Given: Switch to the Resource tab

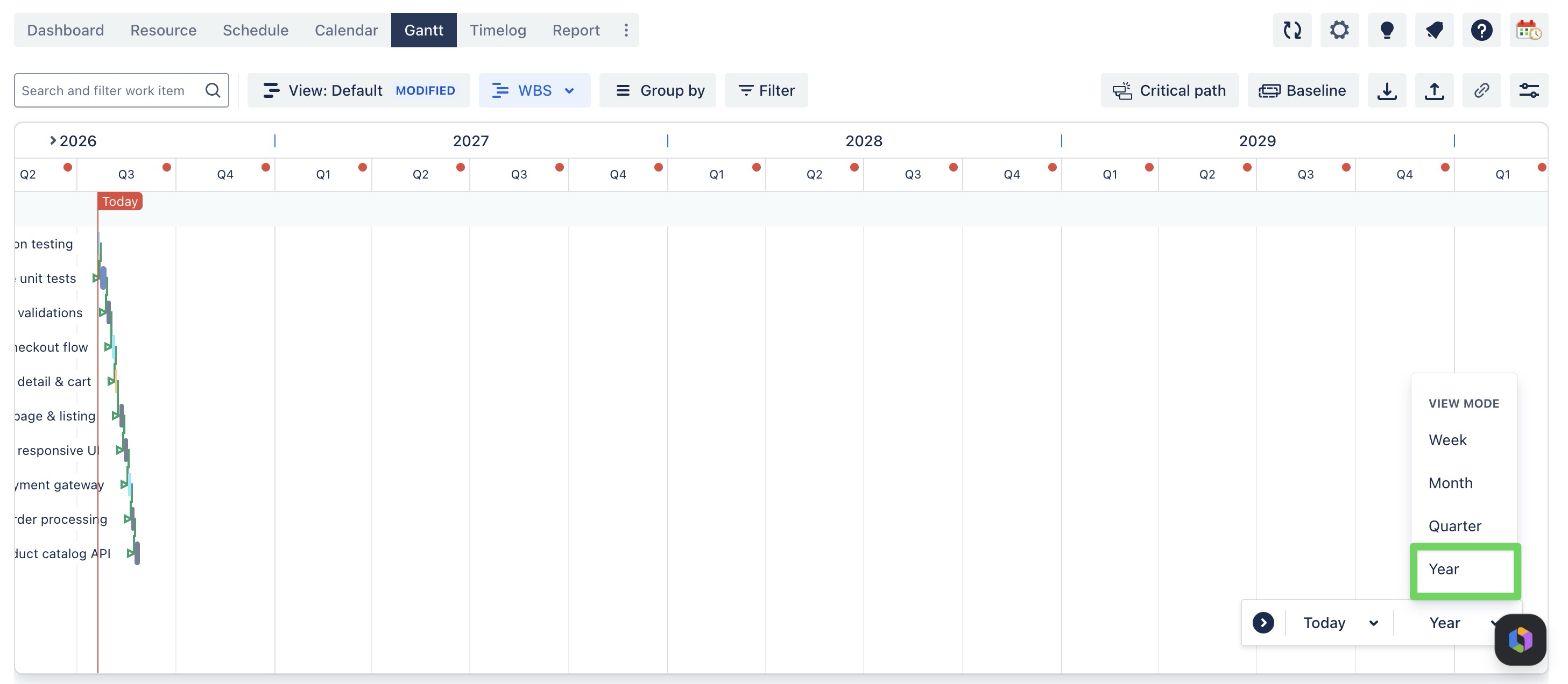Looking at the screenshot, I should tap(163, 30).
